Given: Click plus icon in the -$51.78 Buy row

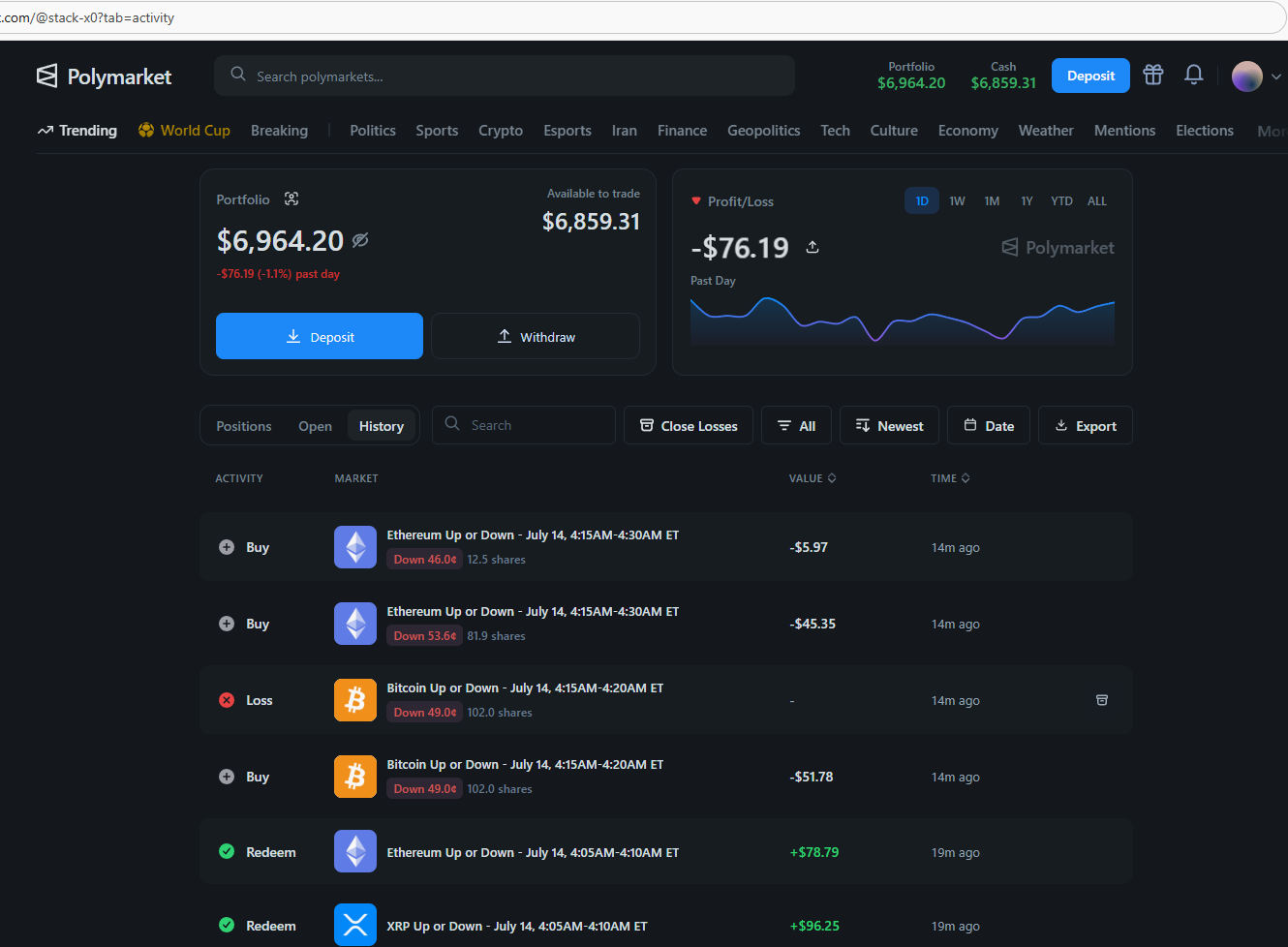Looking at the screenshot, I should pos(227,777).
